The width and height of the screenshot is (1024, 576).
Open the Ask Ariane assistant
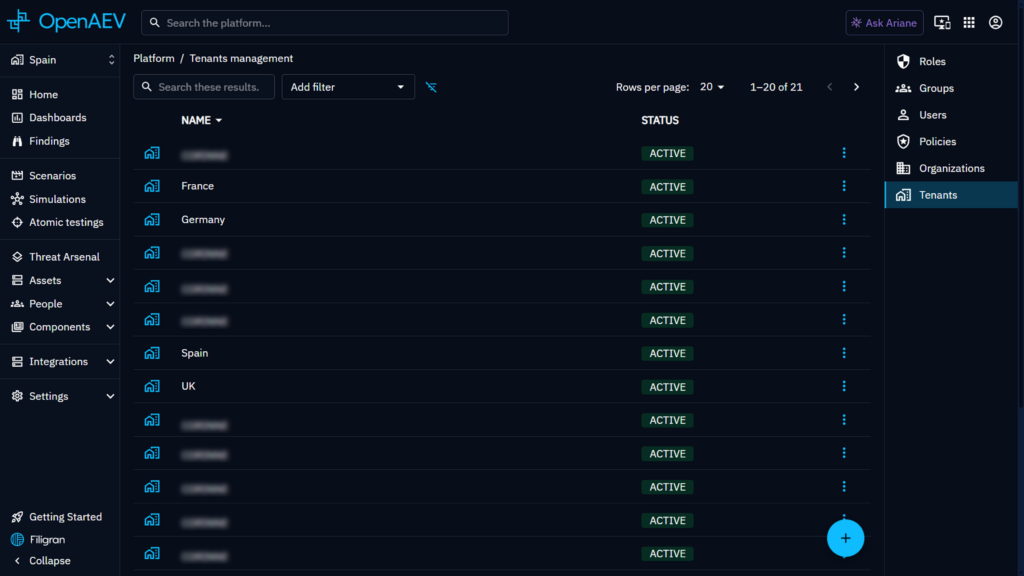click(x=884, y=23)
